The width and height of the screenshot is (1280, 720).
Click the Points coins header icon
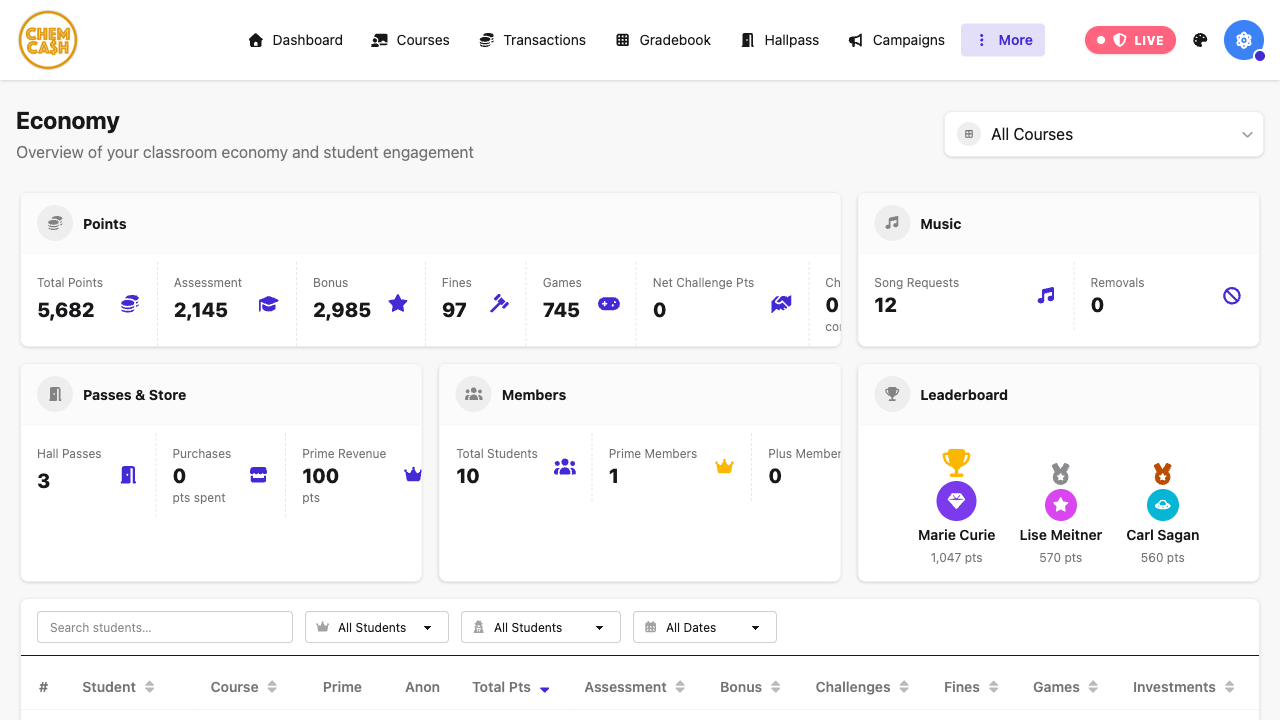(x=55, y=223)
